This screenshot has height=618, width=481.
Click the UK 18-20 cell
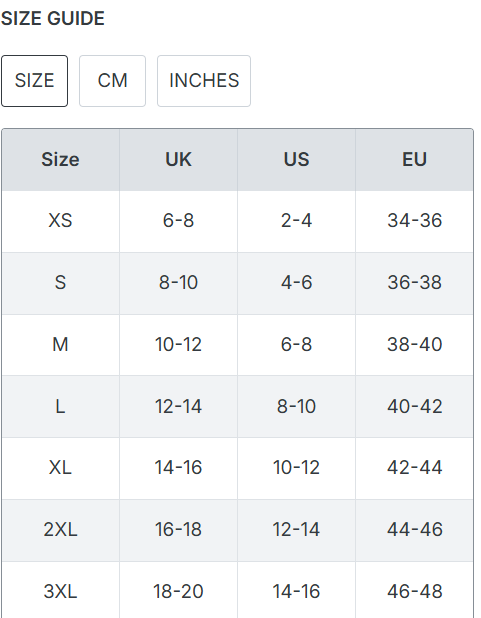pyautogui.click(x=178, y=591)
